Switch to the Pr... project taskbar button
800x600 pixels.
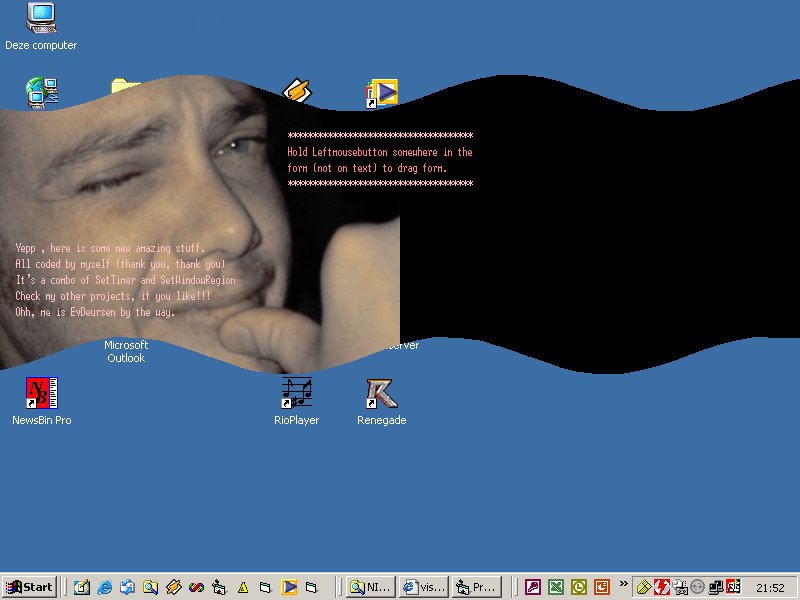coord(477,587)
